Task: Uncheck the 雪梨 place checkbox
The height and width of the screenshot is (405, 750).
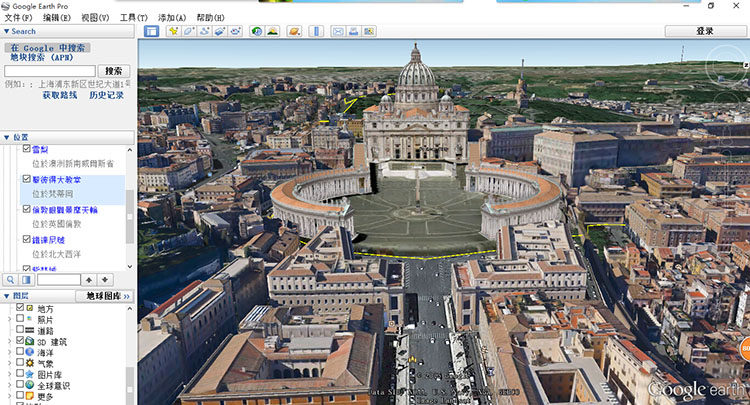Action: pyautogui.click(x=27, y=149)
